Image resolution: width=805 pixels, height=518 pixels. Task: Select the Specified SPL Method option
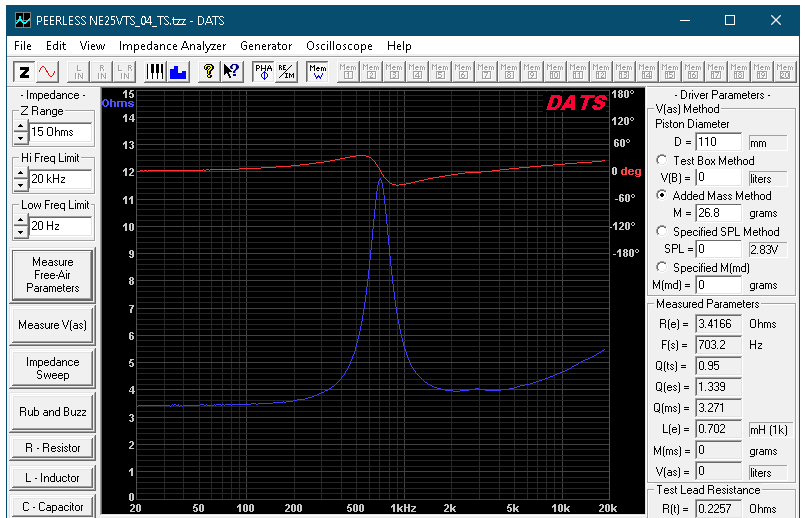coord(662,231)
